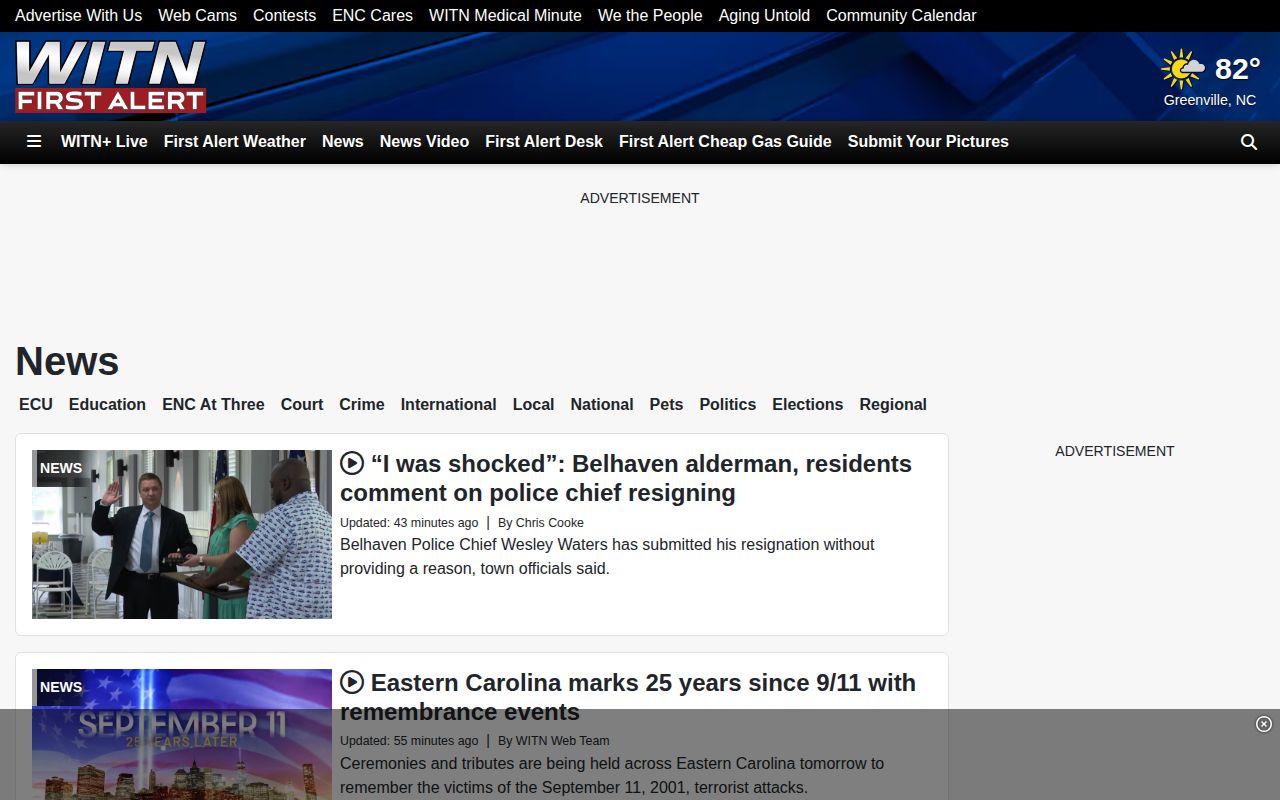Click author name Chris Cooke
Screen dimensions: 1280x800
click(549, 523)
